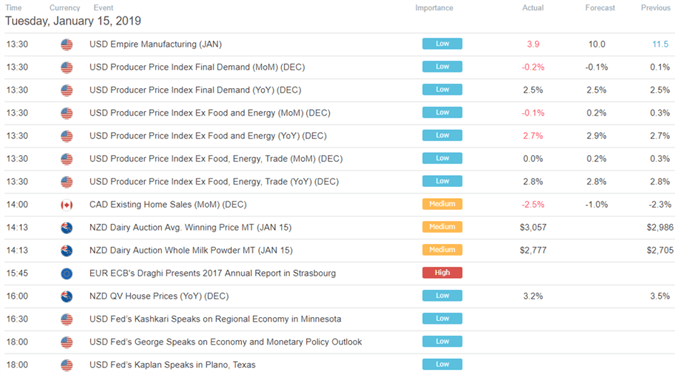Click the Previous column header

[656, 8]
